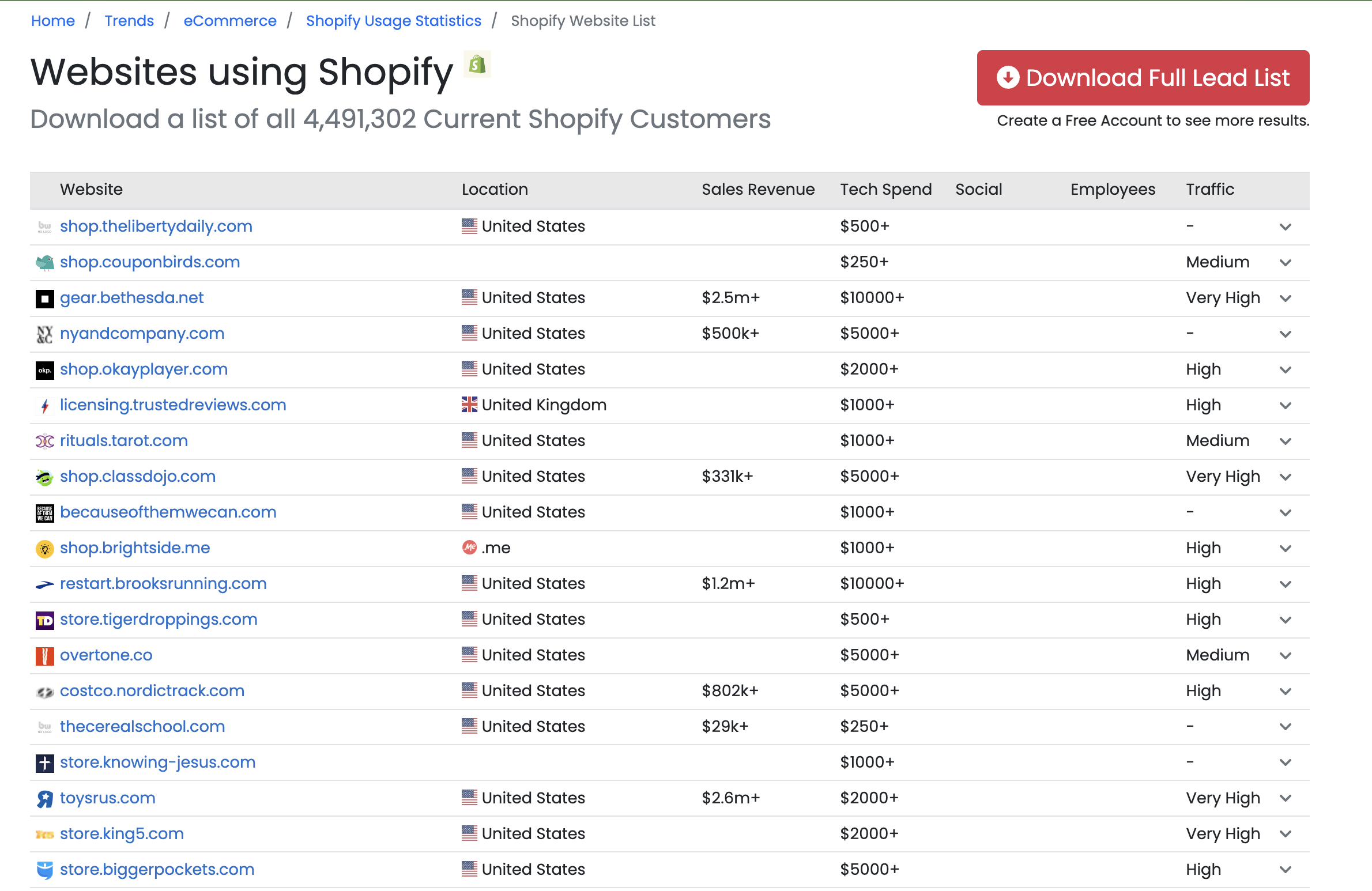Expand the shop.thelibertydaily.com row chevron
Viewport: 1372px width, 891px height.
point(1285,227)
